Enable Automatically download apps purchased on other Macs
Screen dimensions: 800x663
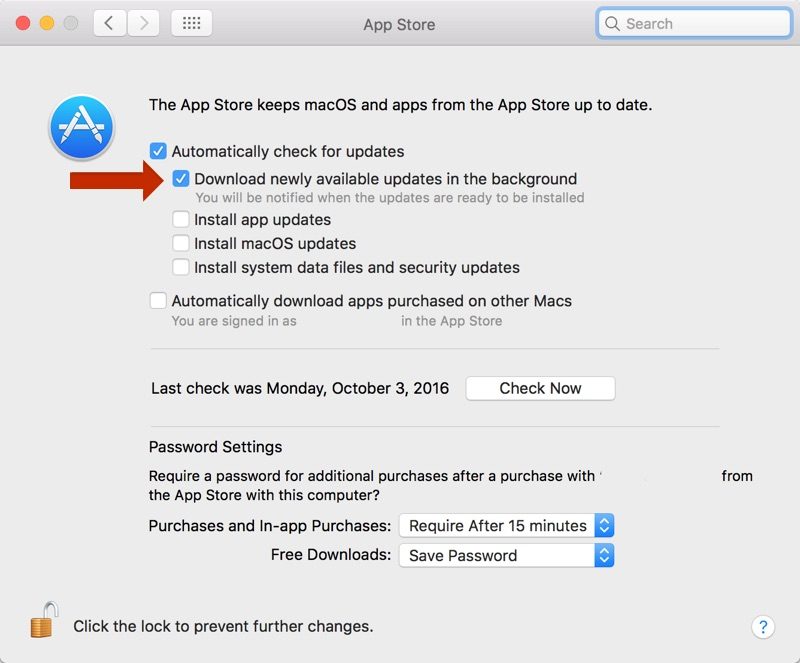158,300
